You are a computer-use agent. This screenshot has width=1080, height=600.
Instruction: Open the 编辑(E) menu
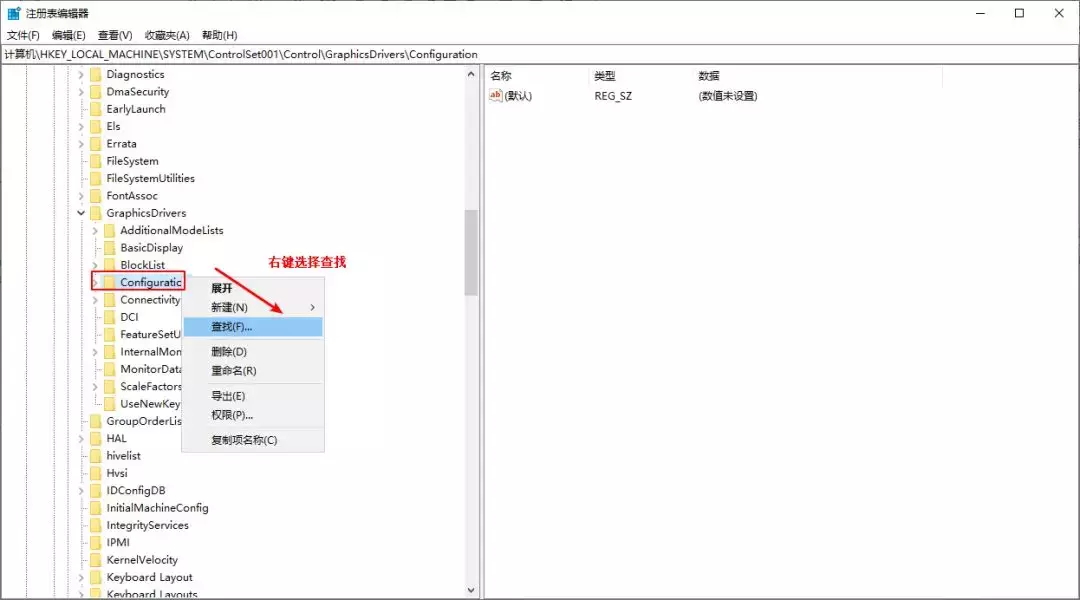click(68, 35)
